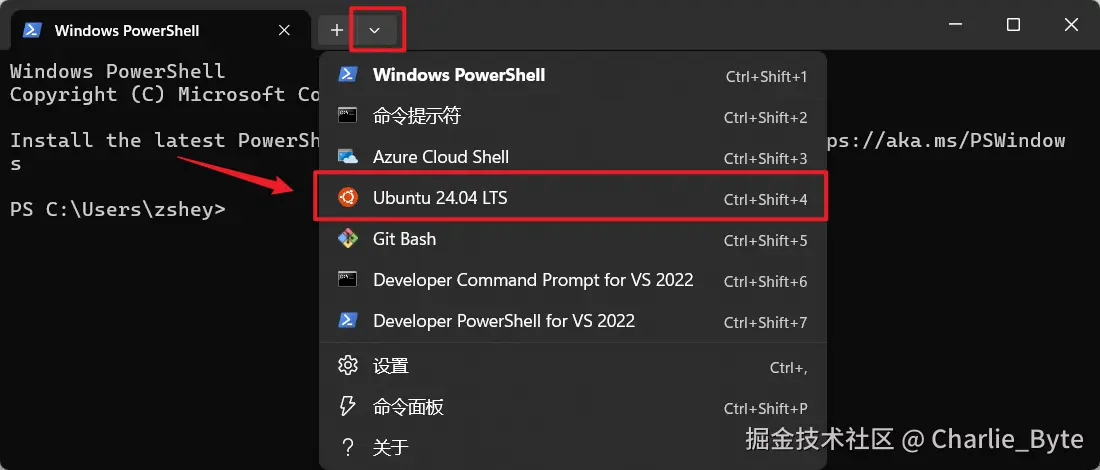1100x470 pixels.
Task: Open a new tab with plus button
Action: pyautogui.click(x=337, y=30)
